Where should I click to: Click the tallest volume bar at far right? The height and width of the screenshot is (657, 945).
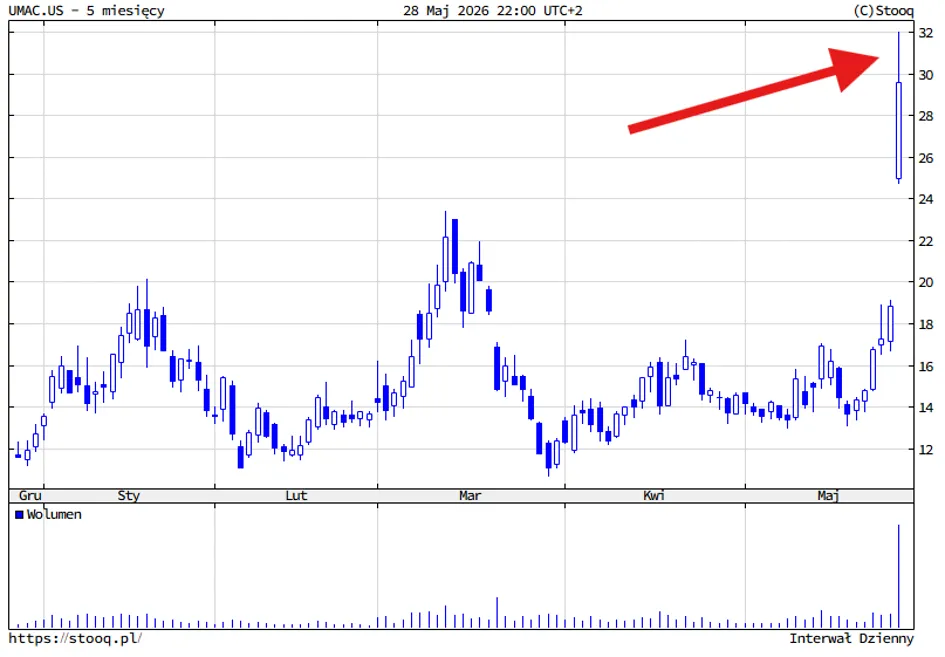899,576
